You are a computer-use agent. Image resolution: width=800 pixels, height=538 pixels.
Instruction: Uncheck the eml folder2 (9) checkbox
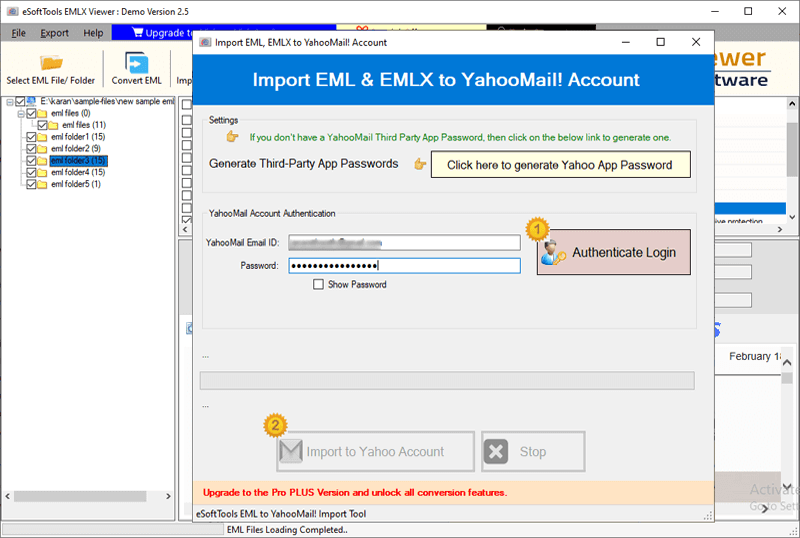point(31,149)
